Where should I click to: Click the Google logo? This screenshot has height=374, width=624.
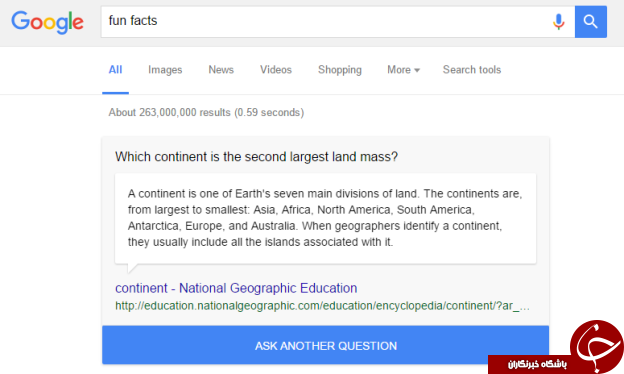47,22
